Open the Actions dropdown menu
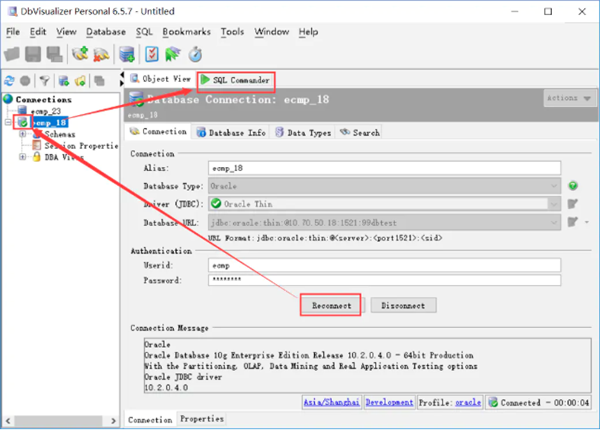 point(568,98)
